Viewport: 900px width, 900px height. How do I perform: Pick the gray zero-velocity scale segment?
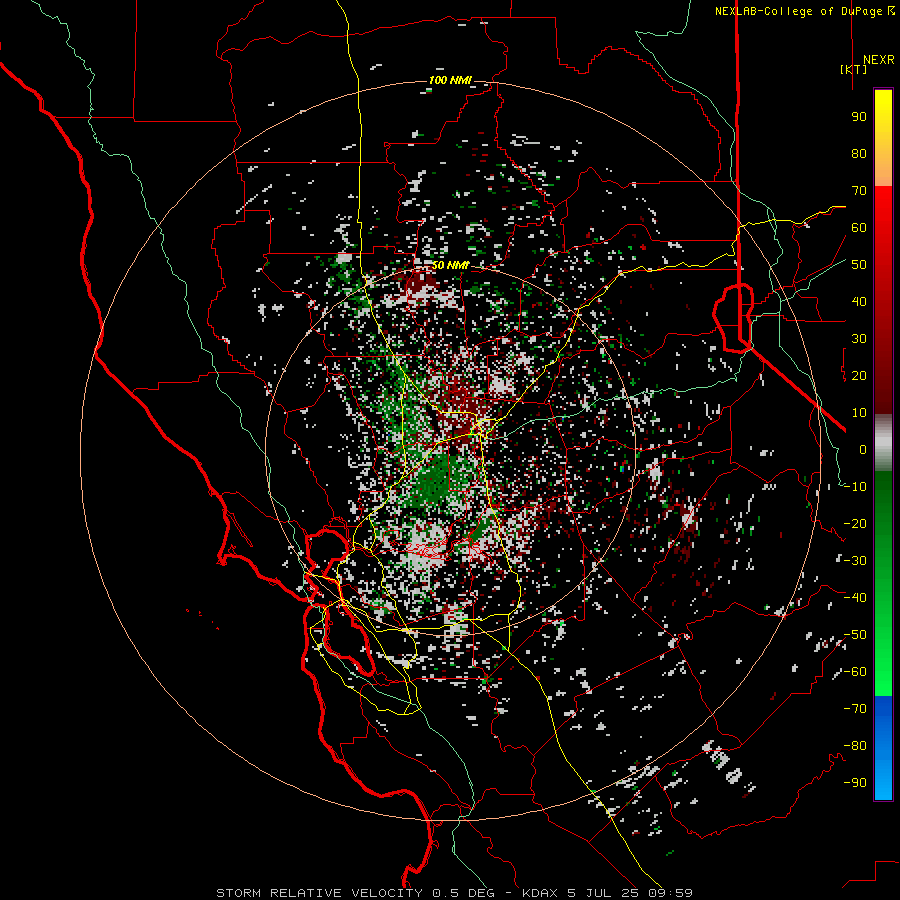click(883, 443)
